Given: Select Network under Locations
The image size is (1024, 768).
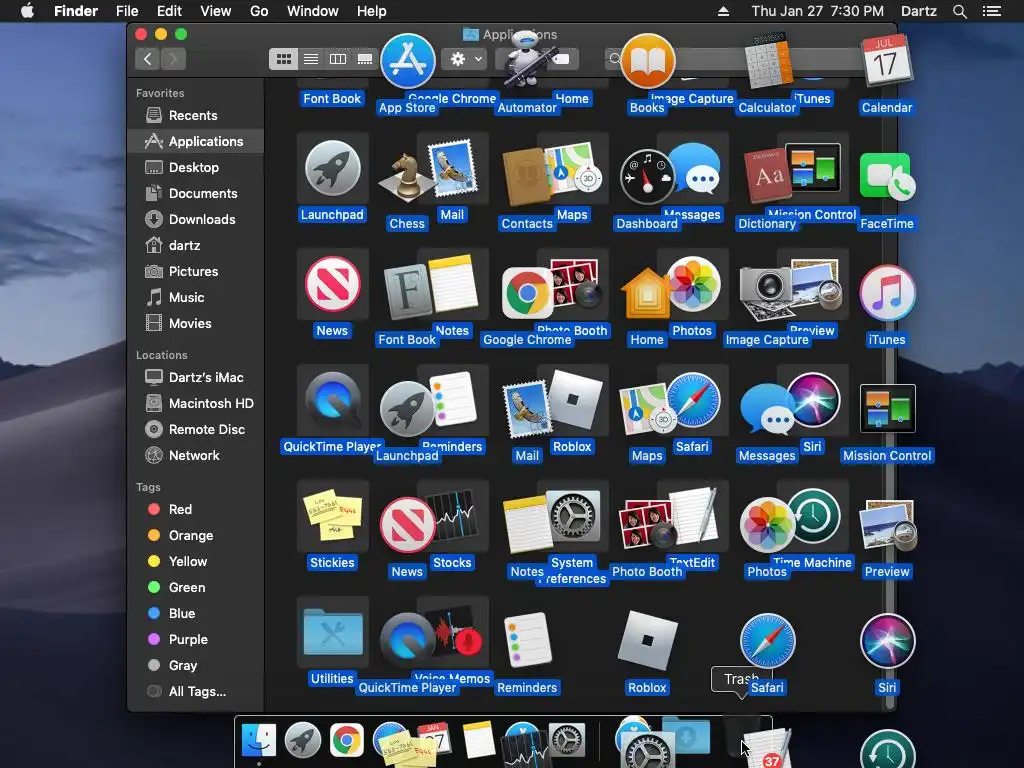Looking at the screenshot, I should coord(196,456).
